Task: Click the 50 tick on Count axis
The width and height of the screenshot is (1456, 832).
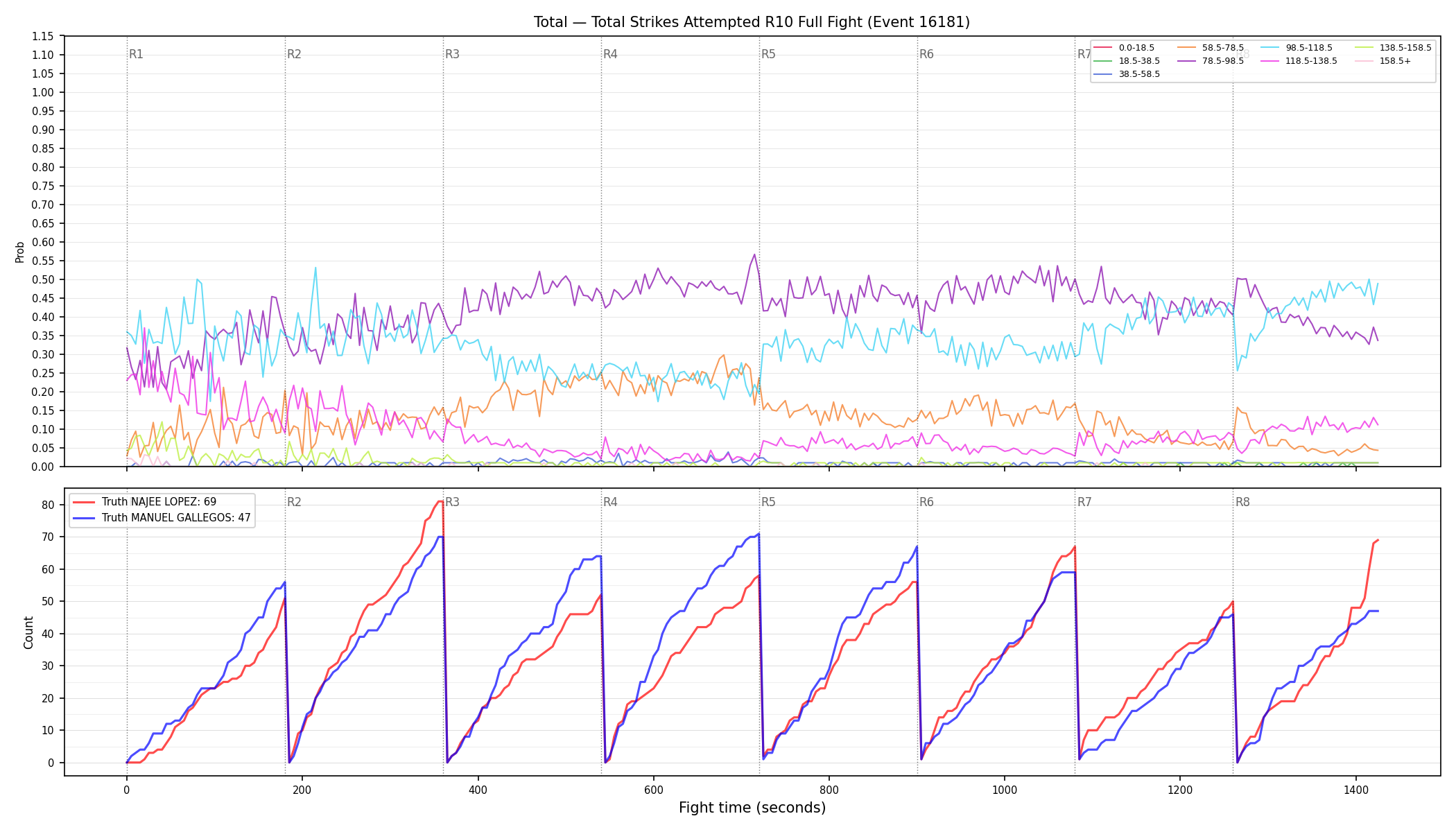Action: click(x=48, y=601)
